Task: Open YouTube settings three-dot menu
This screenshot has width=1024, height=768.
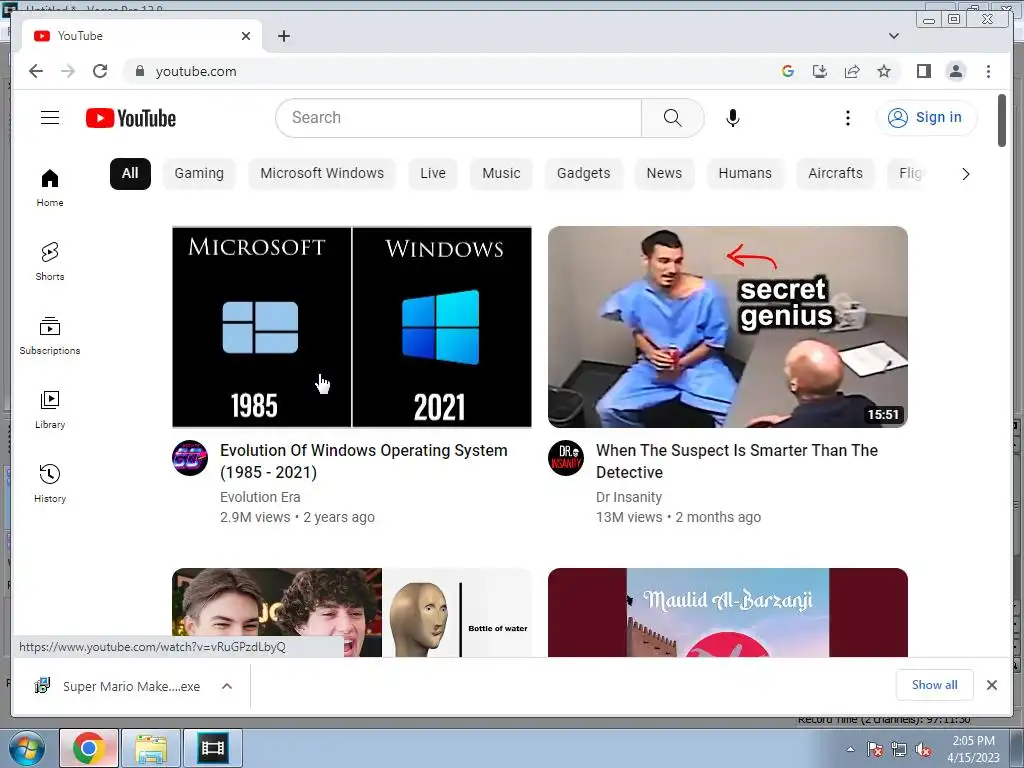Action: 848,118
